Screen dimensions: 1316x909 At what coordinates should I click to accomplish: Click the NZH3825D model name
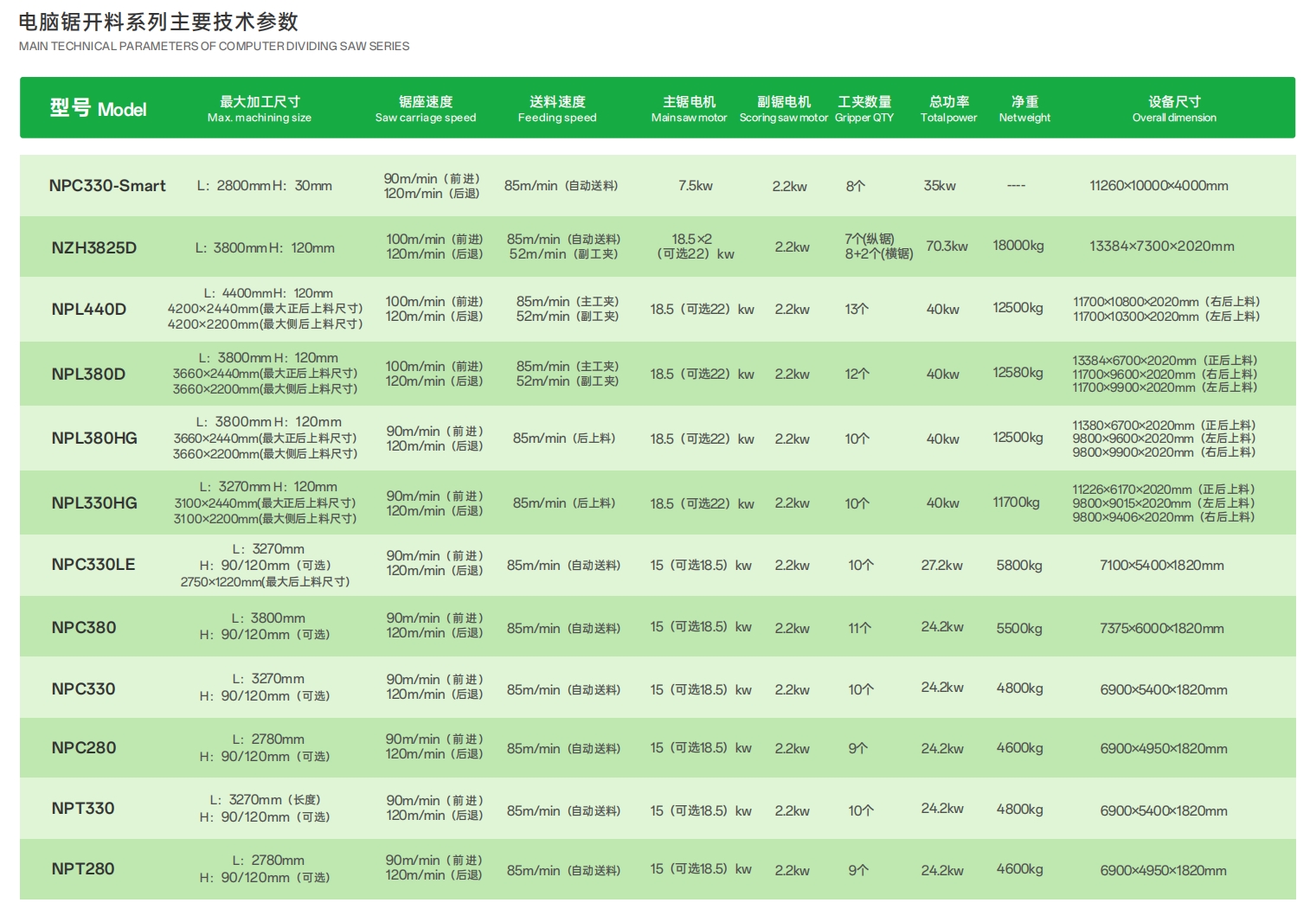pos(93,248)
